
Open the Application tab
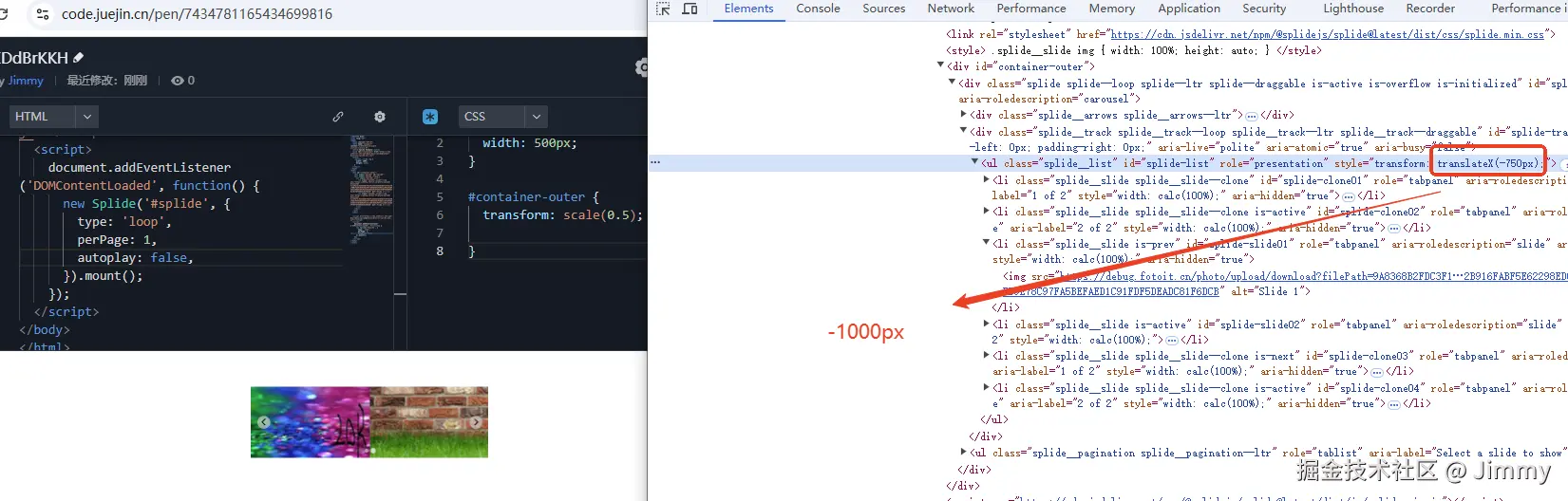pyautogui.click(x=1189, y=9)
